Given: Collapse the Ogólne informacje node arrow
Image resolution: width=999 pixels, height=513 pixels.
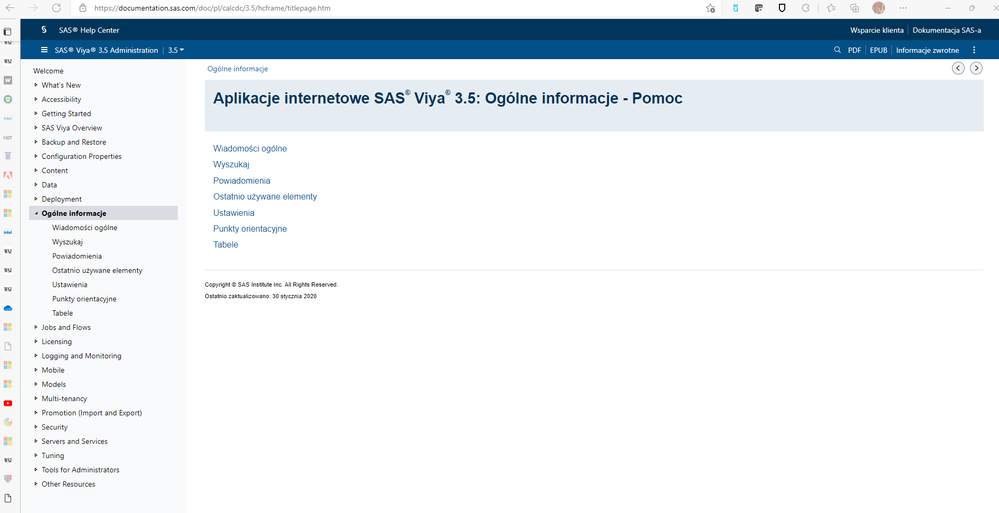Looking at the screenshot, I should pos(36,213).
